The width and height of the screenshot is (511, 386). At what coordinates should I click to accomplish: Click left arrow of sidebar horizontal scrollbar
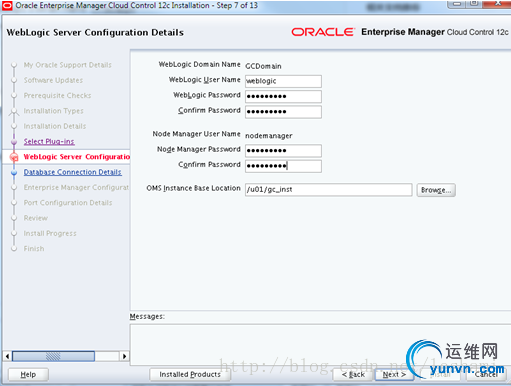(x=7, y=356)
